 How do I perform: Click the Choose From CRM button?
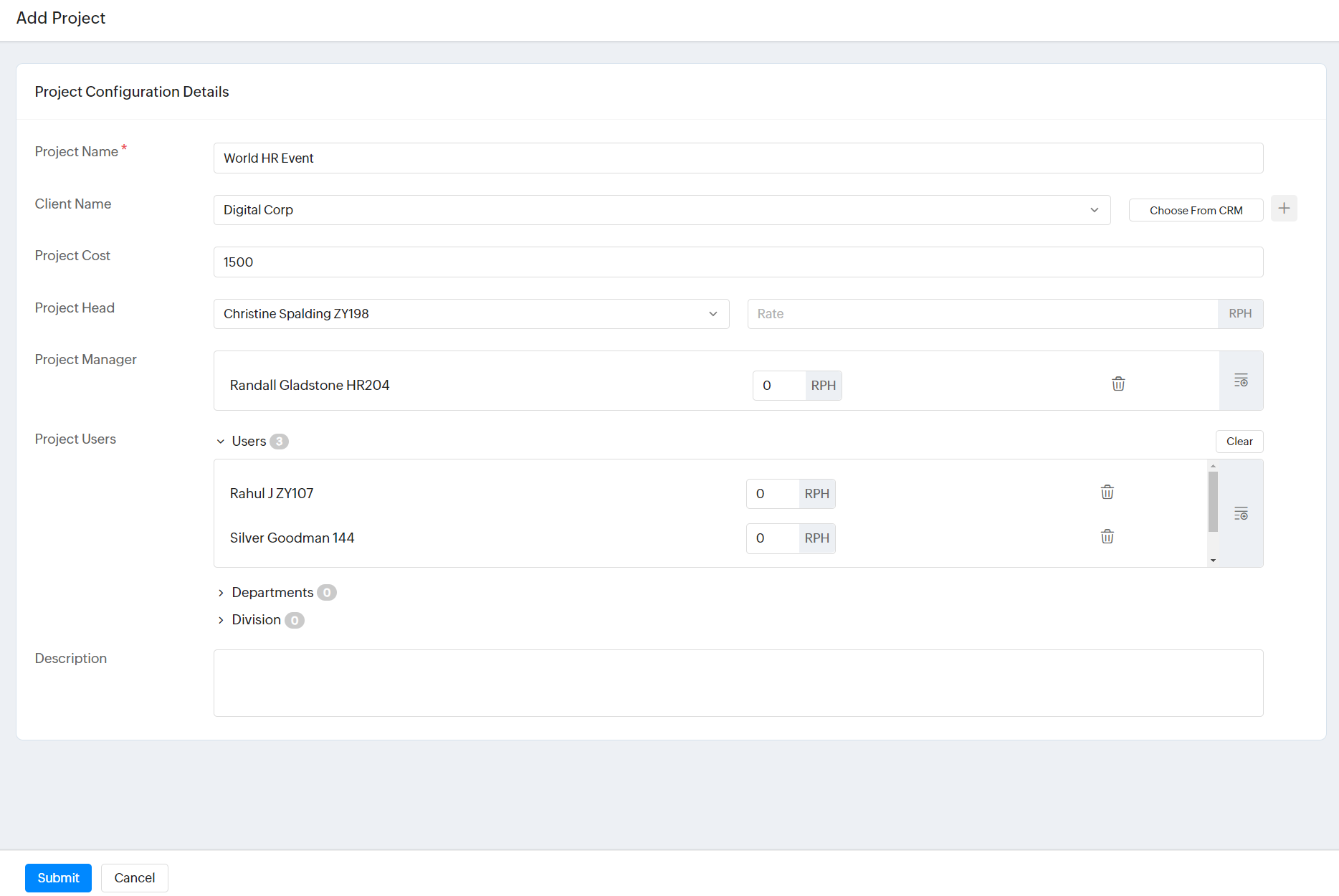1196,210
